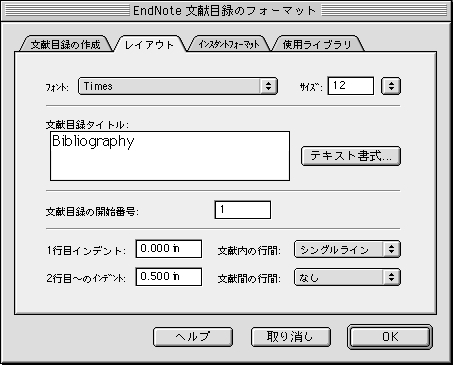Open the Times font dropdown
The height and width of the screenshot is (365, 453).
pos(178,86)
